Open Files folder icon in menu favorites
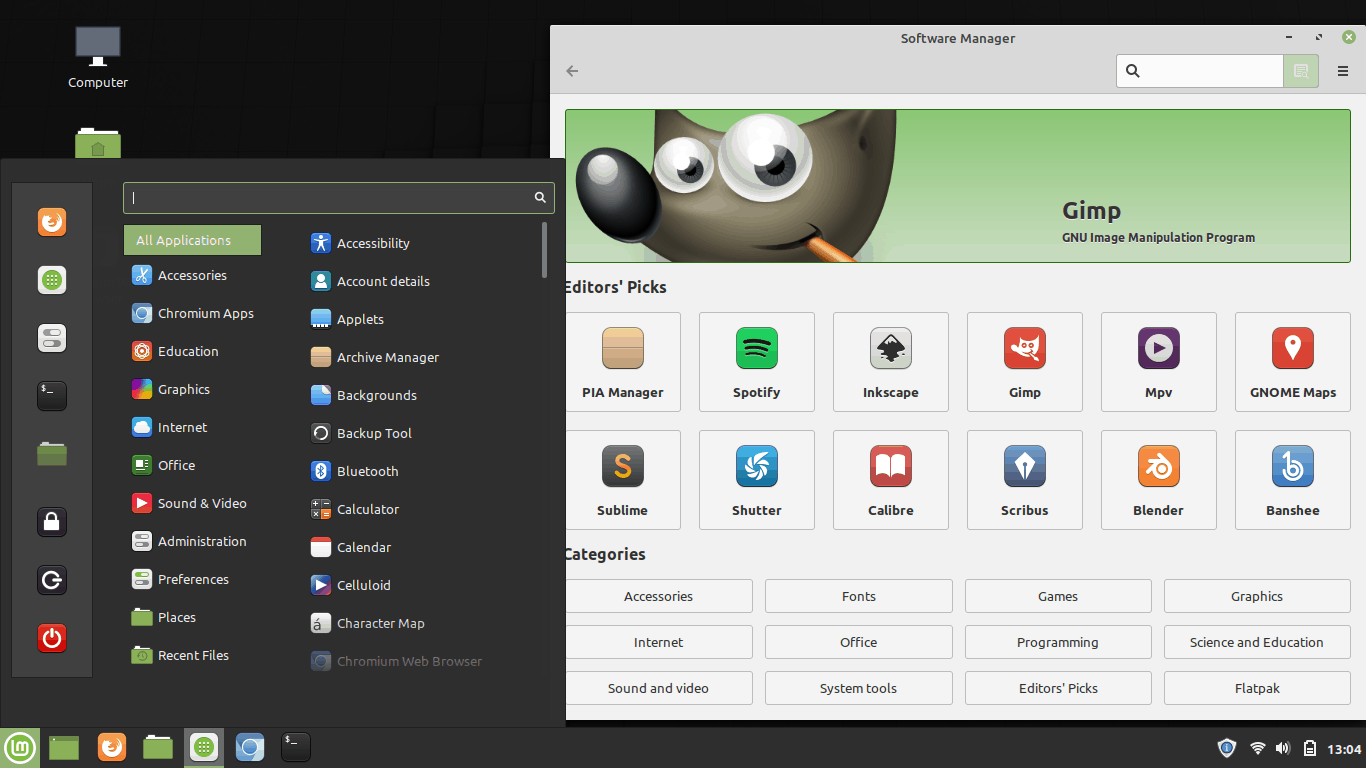This screenshot has height=768, width=1366. pos(52,454)
